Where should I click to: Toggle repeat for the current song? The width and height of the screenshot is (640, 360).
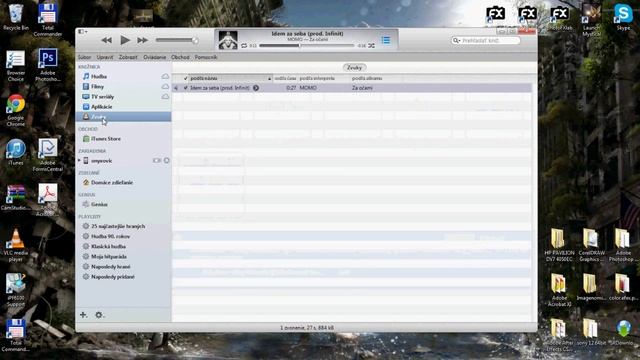coord(244,46)
